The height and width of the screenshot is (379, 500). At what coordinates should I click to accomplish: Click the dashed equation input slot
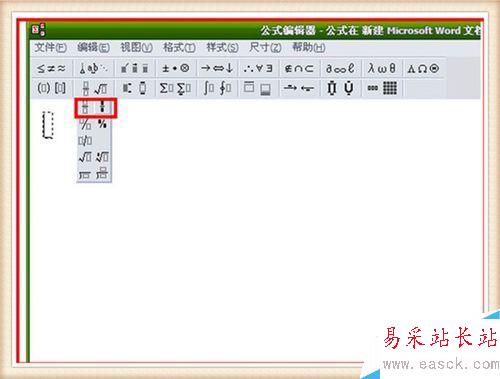[x=48, y=125]
